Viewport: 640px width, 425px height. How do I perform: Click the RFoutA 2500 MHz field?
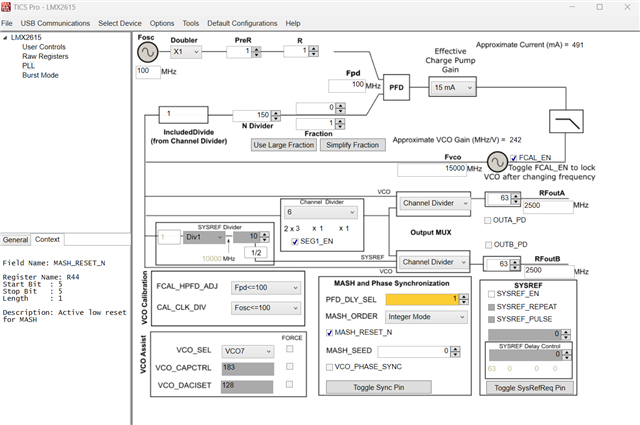547,206
